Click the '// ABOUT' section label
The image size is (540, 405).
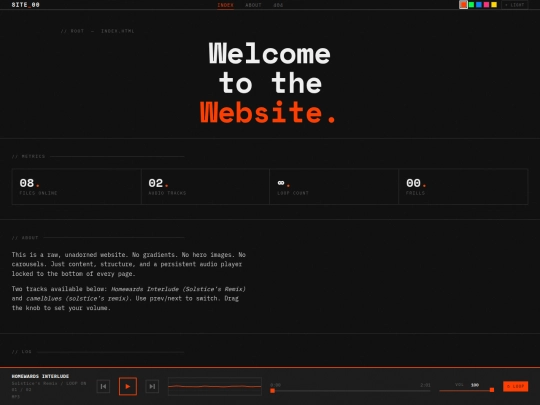click(25, 238)
